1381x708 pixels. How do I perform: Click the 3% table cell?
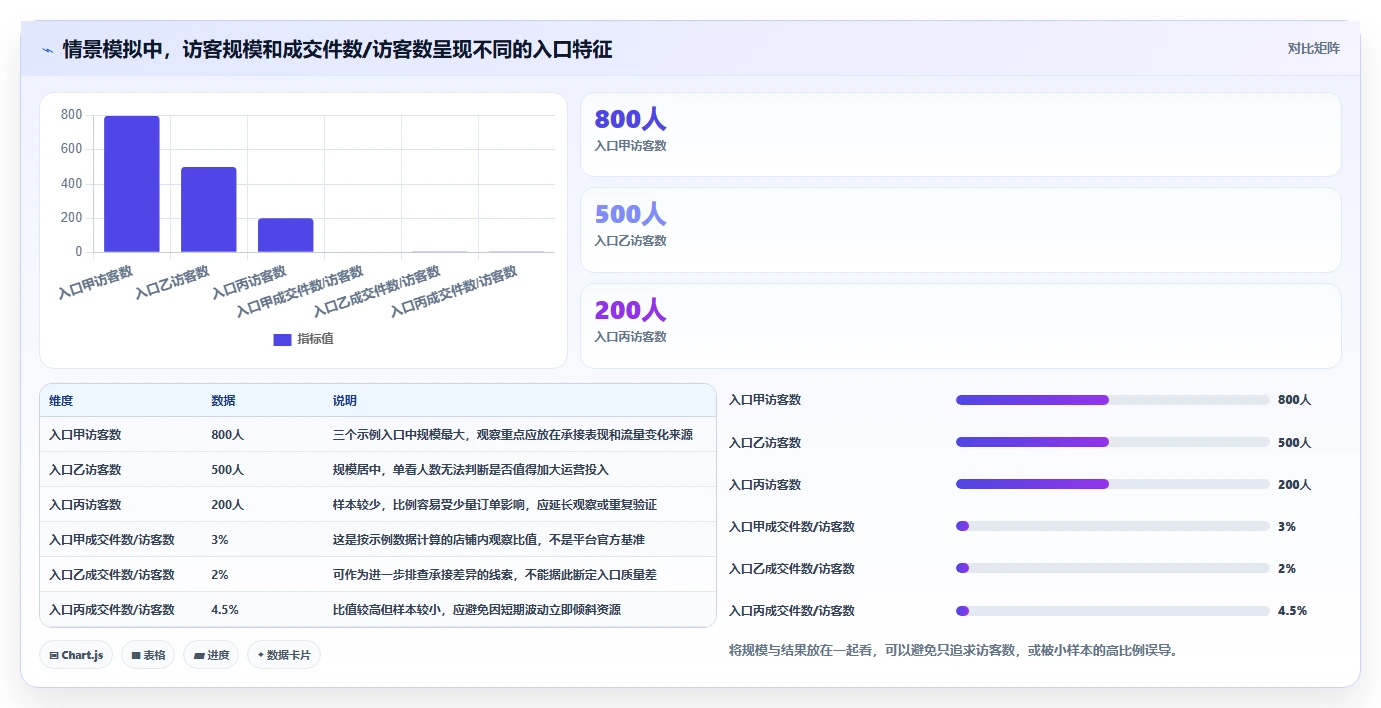coord(220,540)
